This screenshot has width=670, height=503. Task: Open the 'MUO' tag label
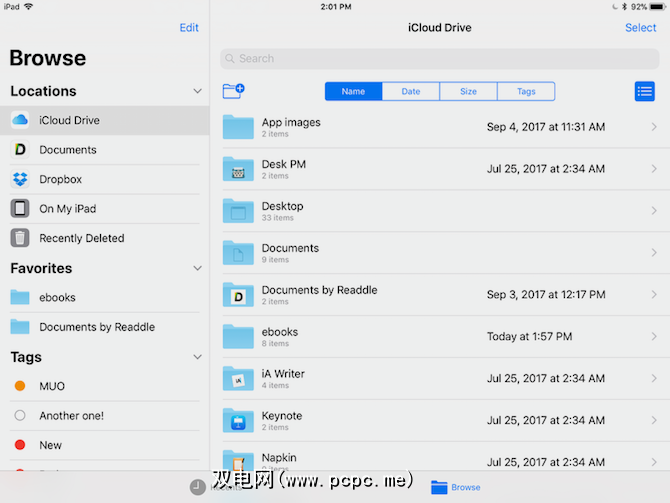pos(52,386)
